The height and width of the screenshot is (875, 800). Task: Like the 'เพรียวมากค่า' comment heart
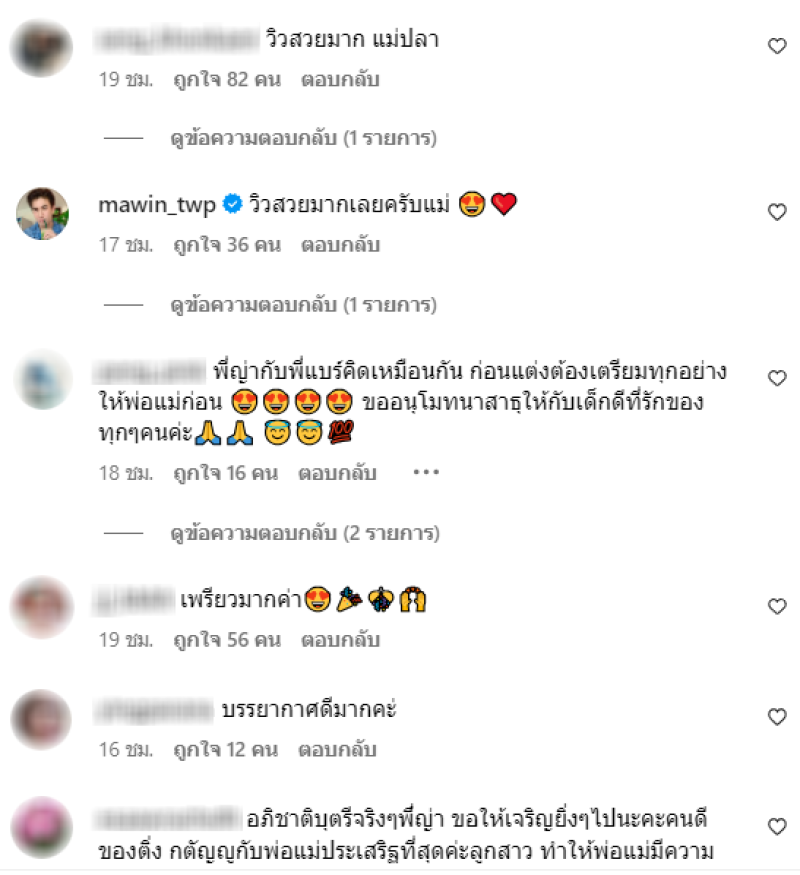pyautogui.click(x=777, y=606)
